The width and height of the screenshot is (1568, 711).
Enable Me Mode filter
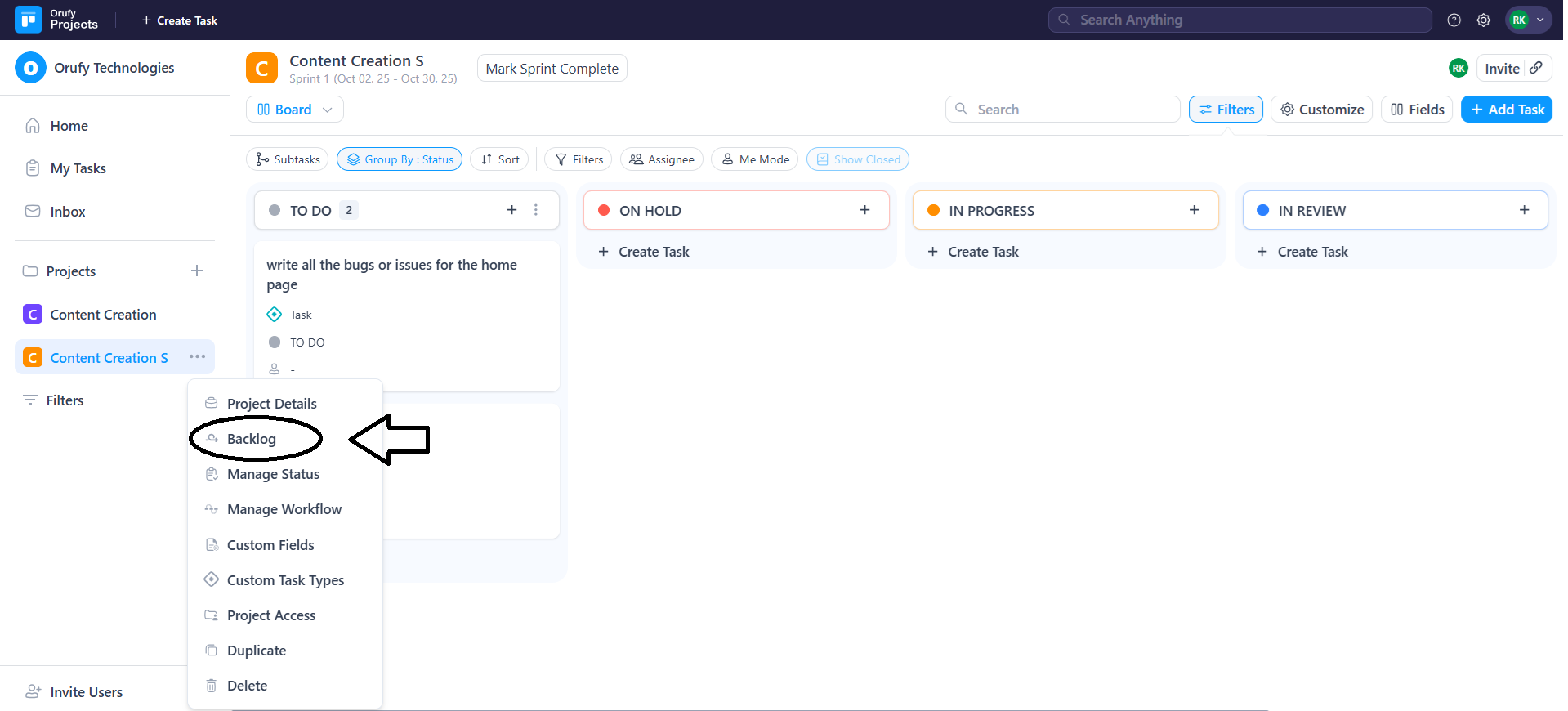(755, 159)
